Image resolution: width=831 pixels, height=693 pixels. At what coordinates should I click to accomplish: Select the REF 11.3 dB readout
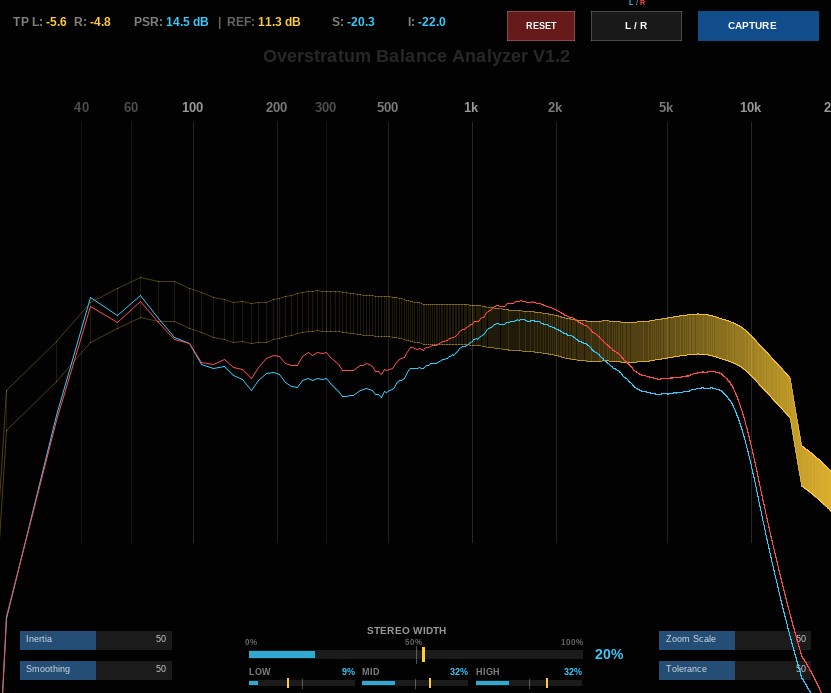click(263, 22)
